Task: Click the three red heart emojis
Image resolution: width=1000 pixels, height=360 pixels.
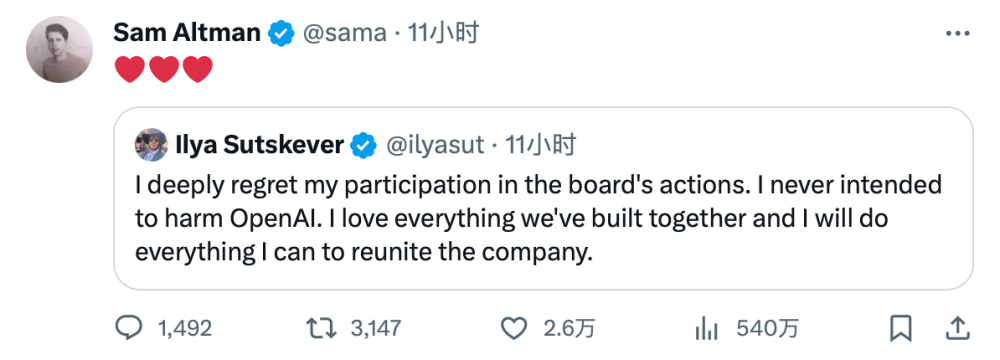Action: coord(163,69)
